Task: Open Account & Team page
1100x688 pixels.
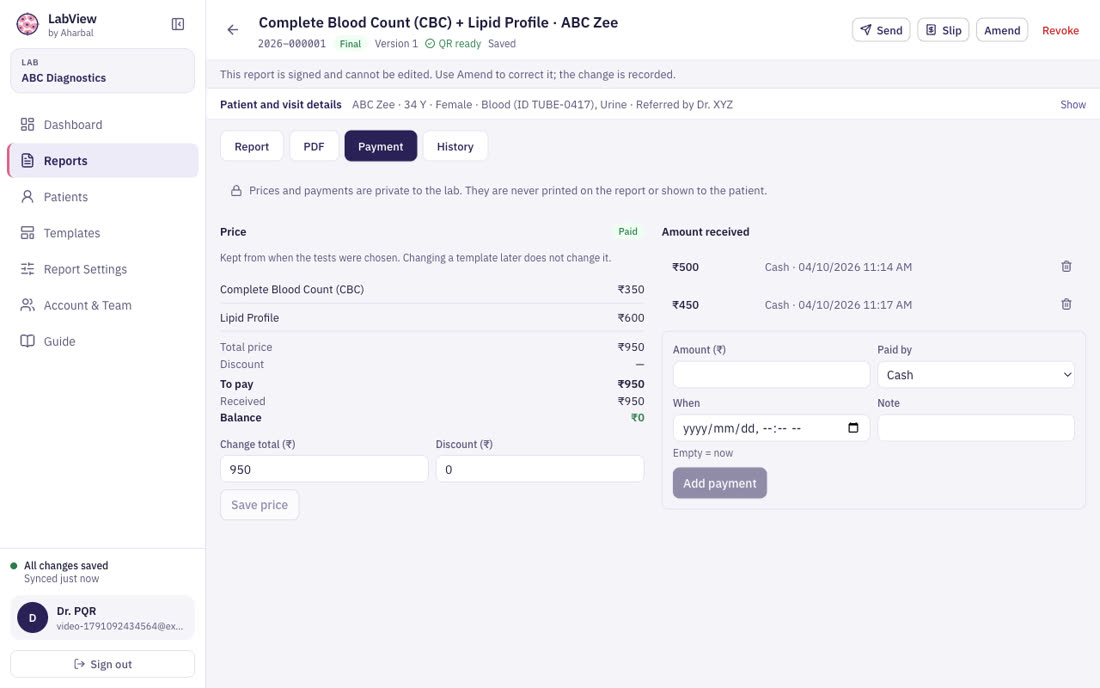Action: click(102, 305)
